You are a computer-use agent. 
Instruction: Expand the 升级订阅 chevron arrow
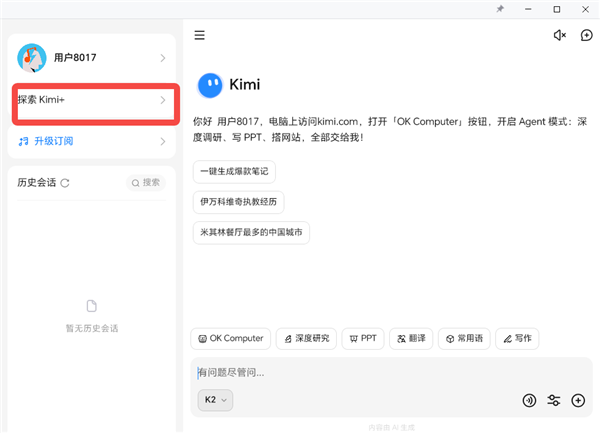point(163,142)
